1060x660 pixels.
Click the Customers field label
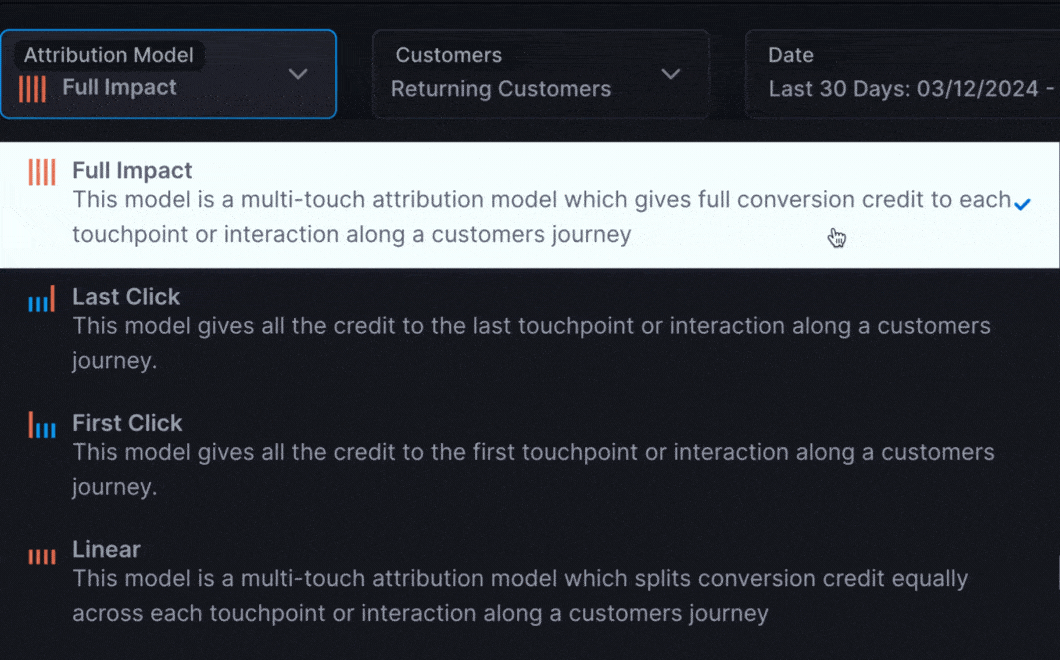tap(449, 55)
